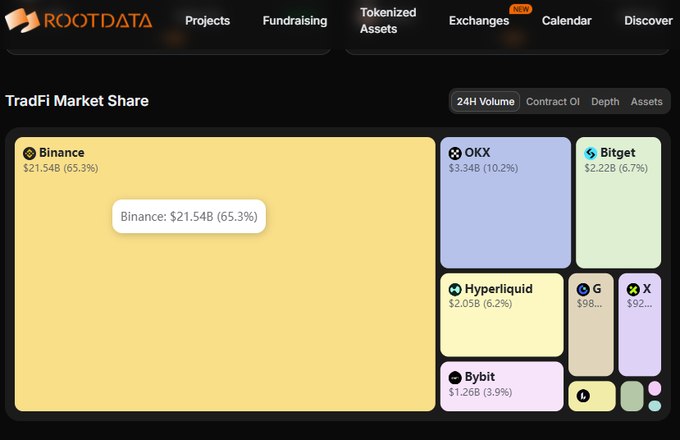Click the TradFi Market Share heading
The image size is (680, 440).
77,101
